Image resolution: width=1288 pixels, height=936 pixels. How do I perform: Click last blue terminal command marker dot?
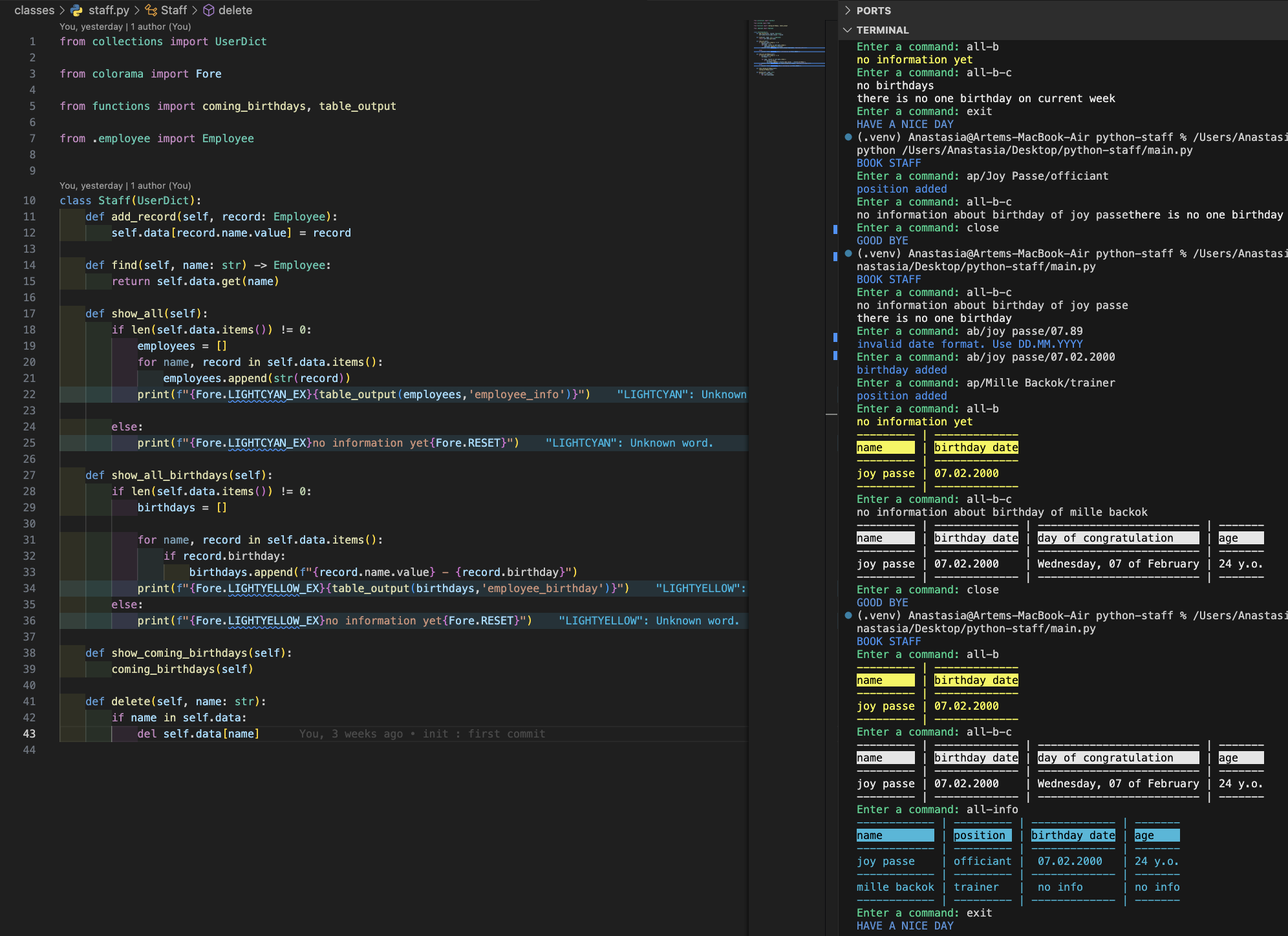point(848,615)
